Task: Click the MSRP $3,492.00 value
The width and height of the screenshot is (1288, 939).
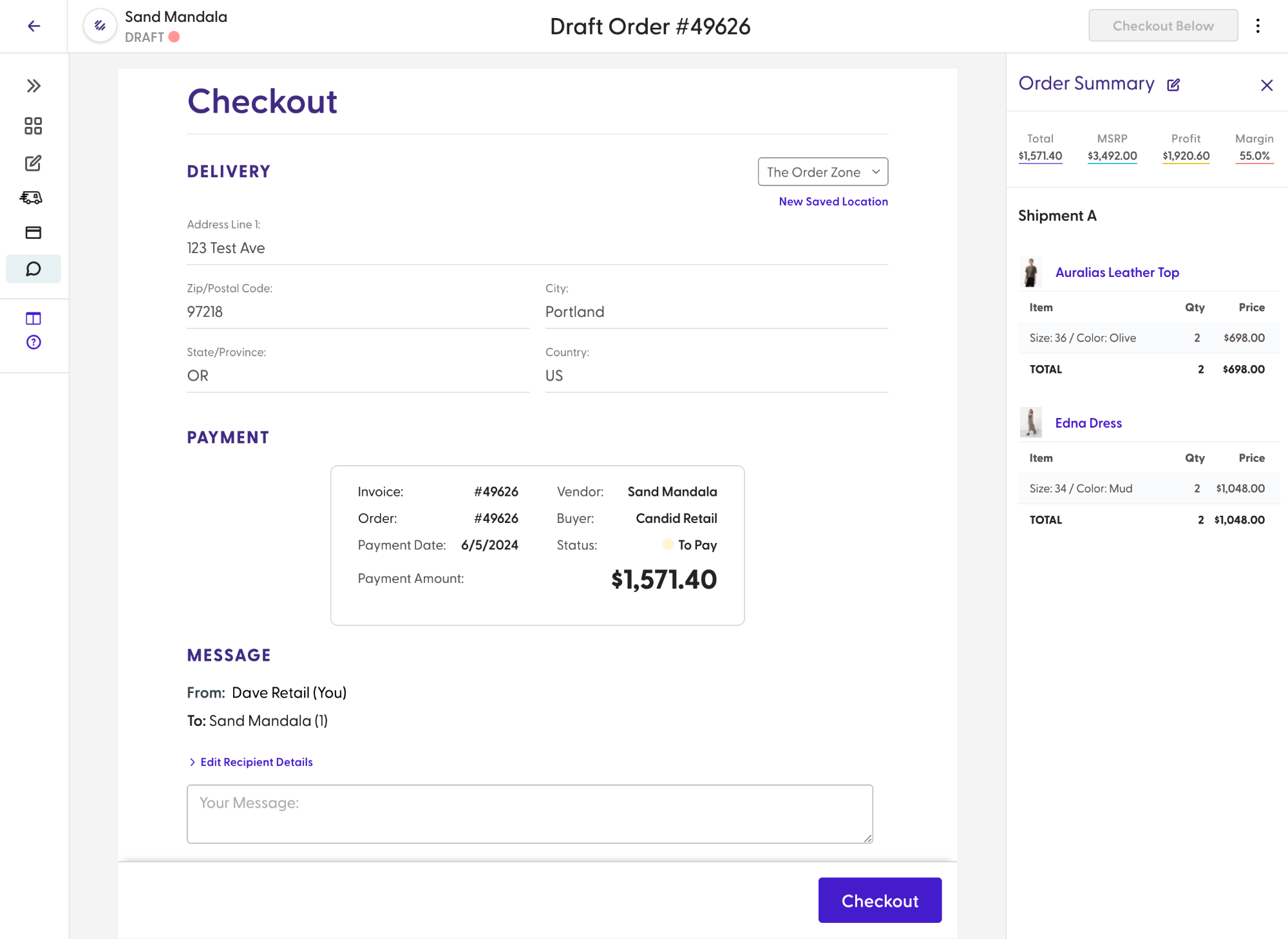Action: coord(1112,156)
